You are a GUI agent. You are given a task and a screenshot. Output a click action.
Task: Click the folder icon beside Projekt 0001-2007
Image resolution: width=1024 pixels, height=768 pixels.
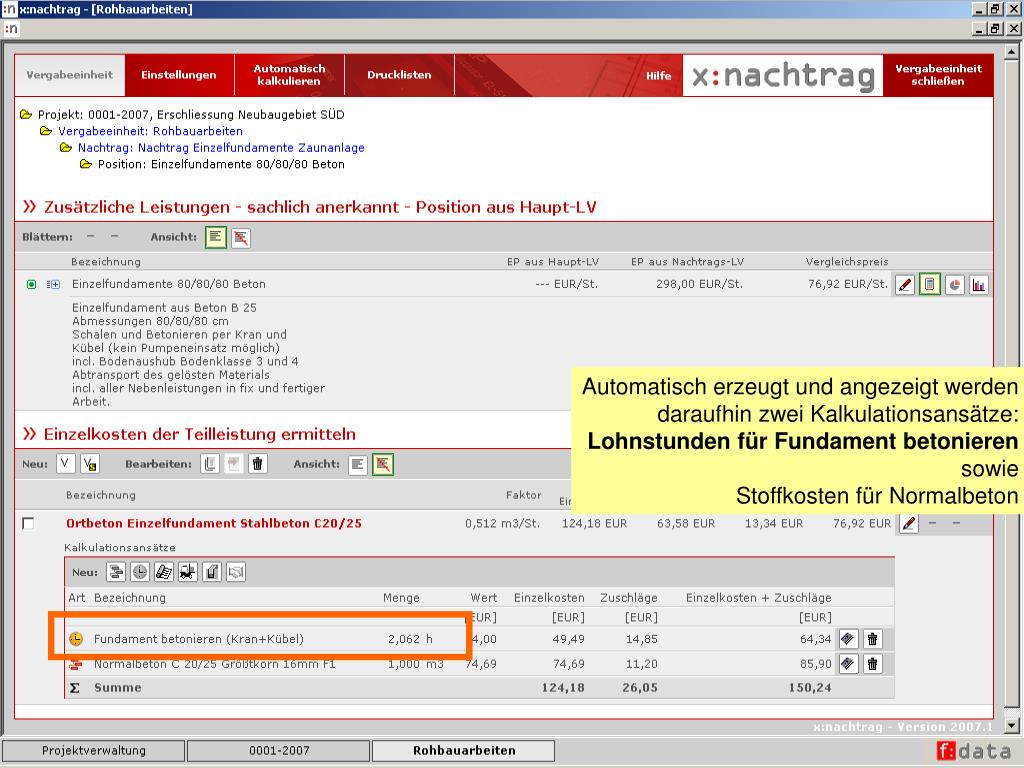26,114
